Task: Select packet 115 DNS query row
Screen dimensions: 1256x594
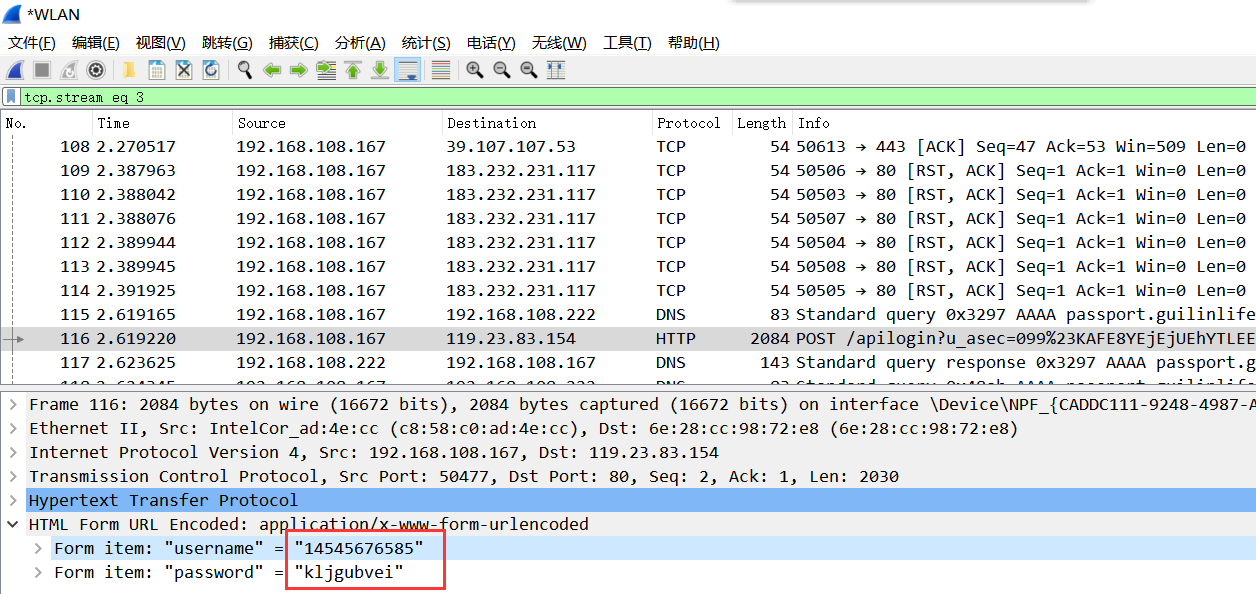Action: pos(628,315)
